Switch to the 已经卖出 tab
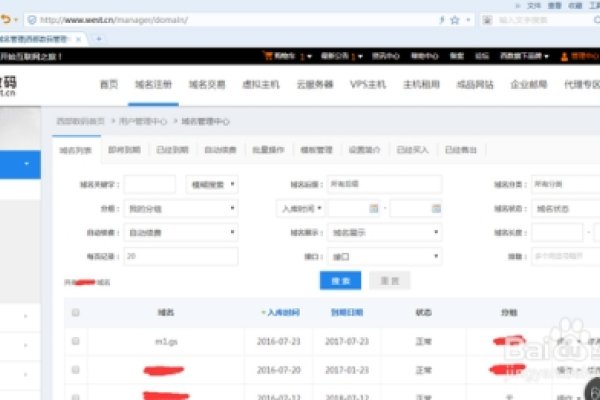This screenshot has width=600, height=400. [461, 150]
